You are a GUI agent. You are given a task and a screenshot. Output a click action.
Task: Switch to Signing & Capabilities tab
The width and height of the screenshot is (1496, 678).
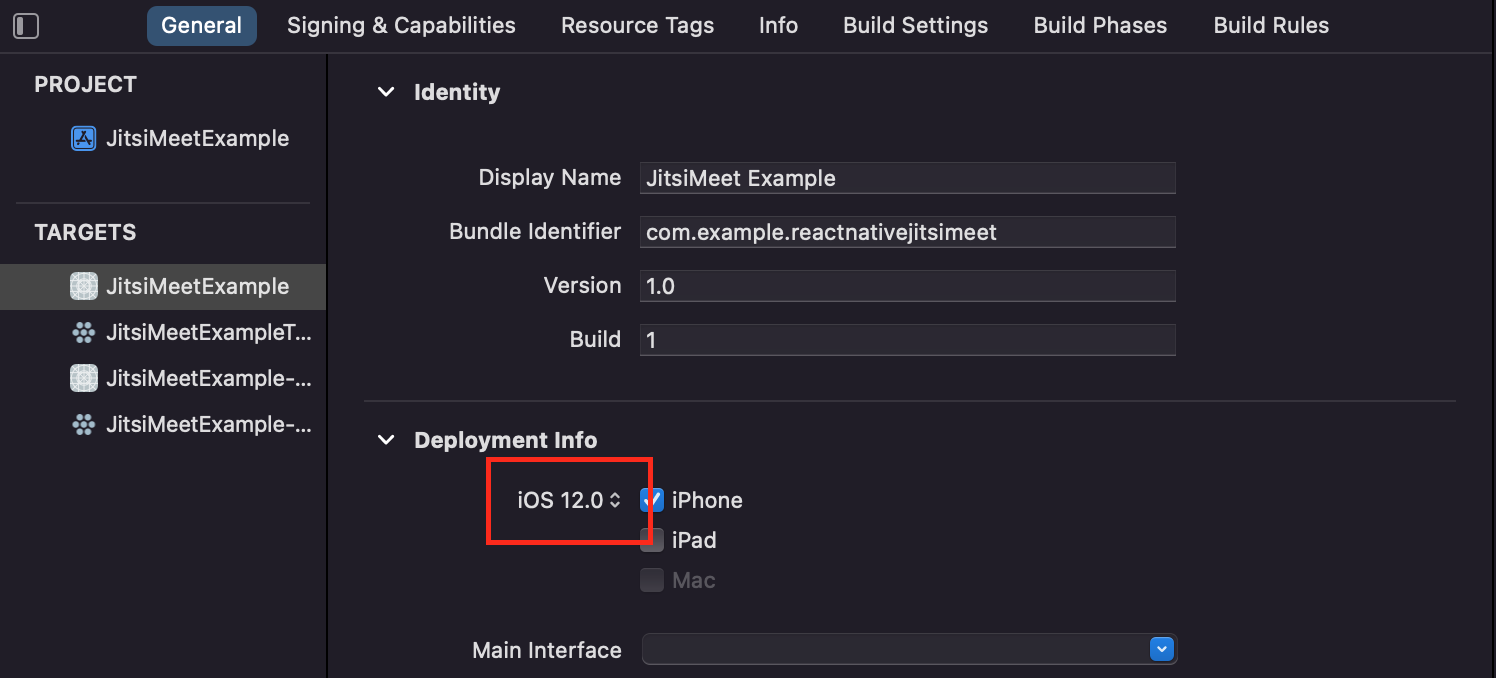tap(401, 26)
